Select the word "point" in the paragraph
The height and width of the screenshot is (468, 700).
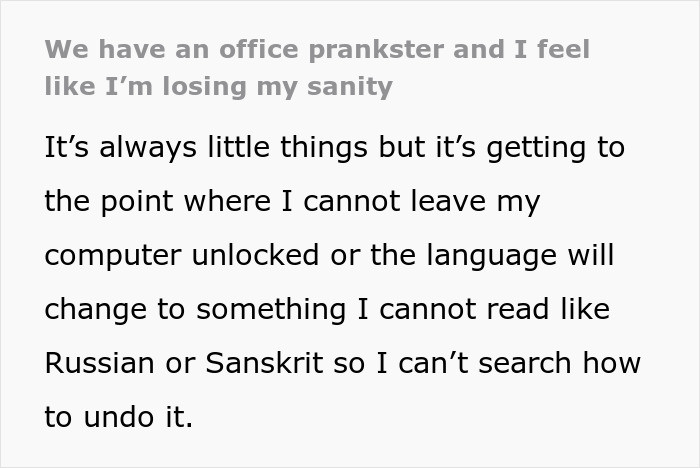[x=137, y=202]
